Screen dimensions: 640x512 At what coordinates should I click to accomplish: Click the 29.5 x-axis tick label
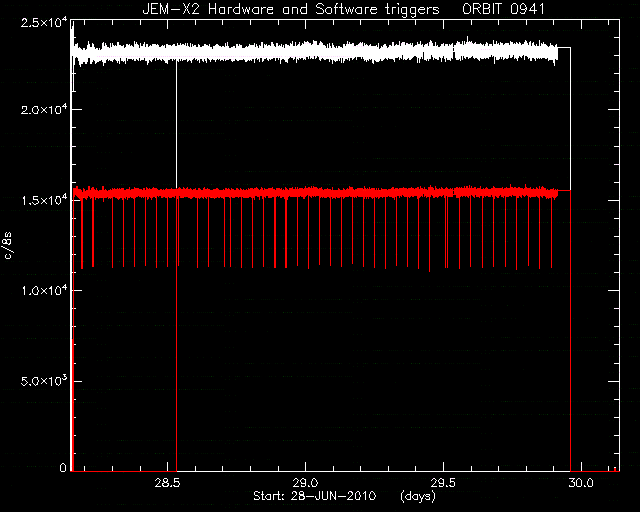point(443,483)
